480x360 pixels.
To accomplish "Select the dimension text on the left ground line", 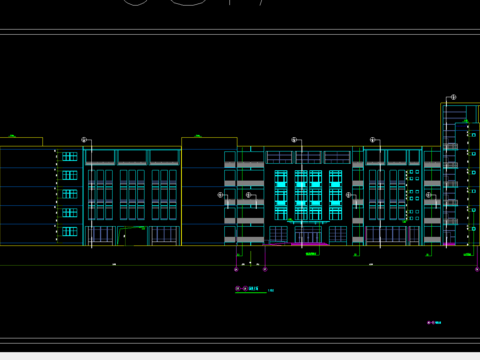I will click(x=114, y=264).
